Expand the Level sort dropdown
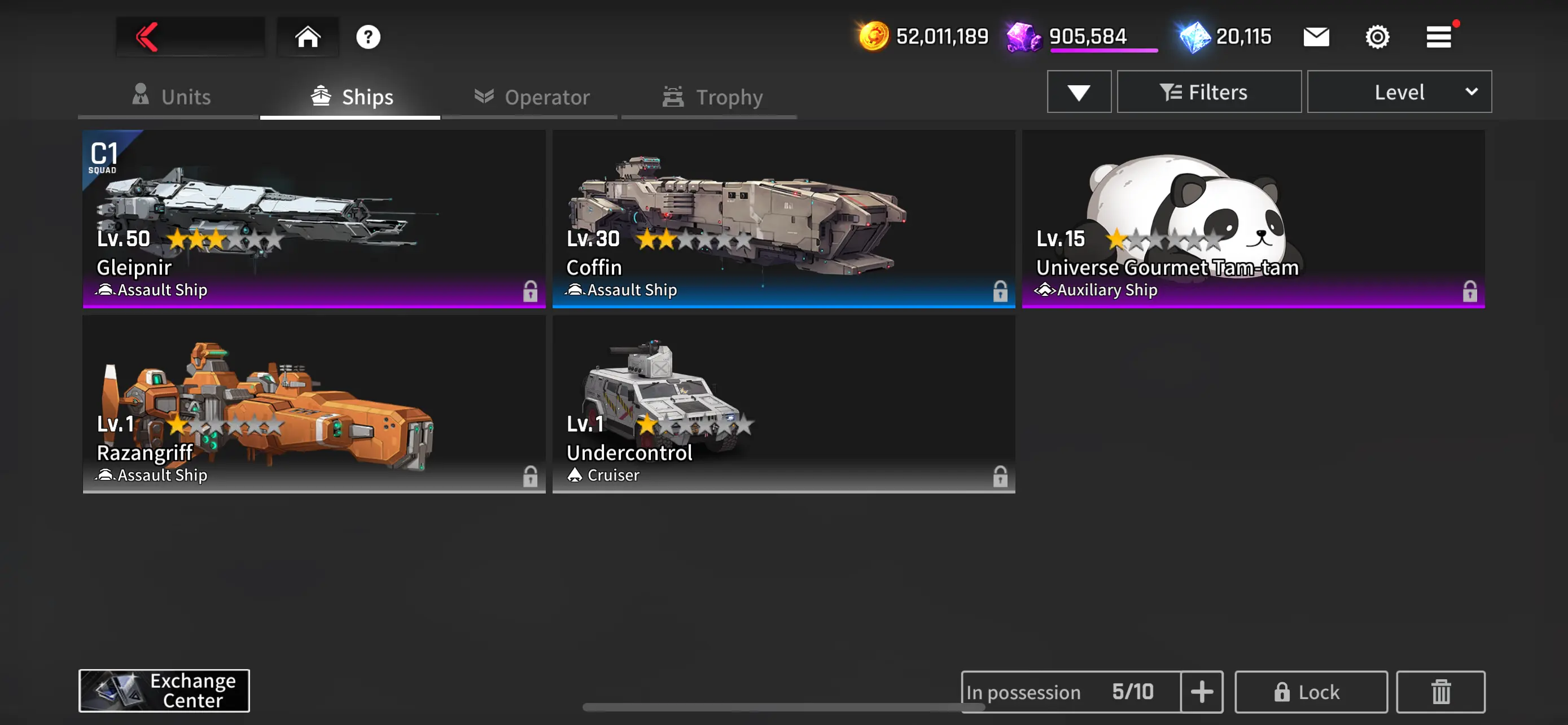Image resolution: width=1568 pixels, height=725 pixels. [x=1399, y=92]
